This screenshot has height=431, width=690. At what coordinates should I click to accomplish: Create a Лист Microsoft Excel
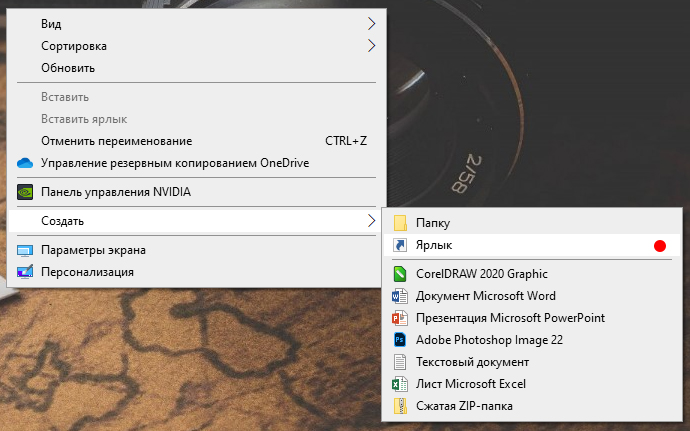pyautogui.click(x=532, y=384)
